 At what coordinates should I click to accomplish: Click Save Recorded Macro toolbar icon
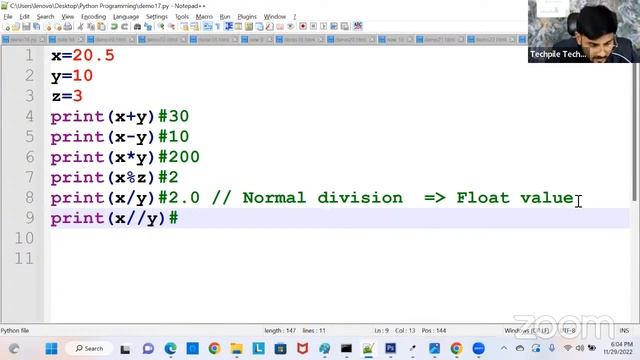(345, 27)
